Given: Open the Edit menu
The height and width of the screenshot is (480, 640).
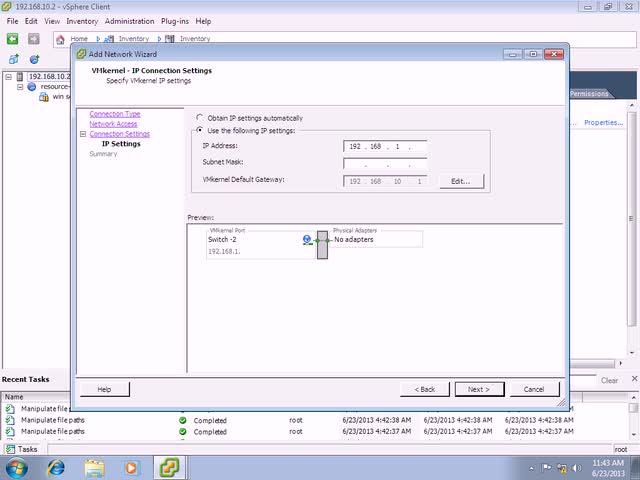Looking at the screenshot, I should 31,21.
